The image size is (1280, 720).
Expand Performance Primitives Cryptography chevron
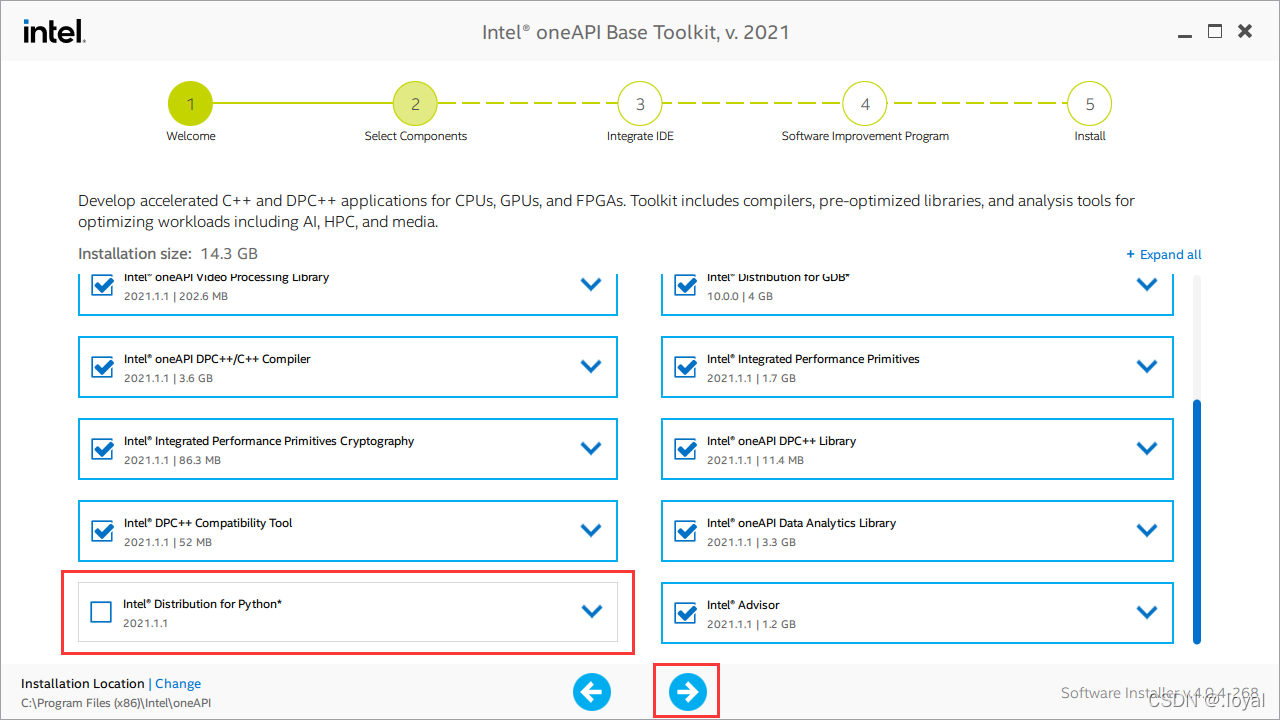[x=591, y=449]
